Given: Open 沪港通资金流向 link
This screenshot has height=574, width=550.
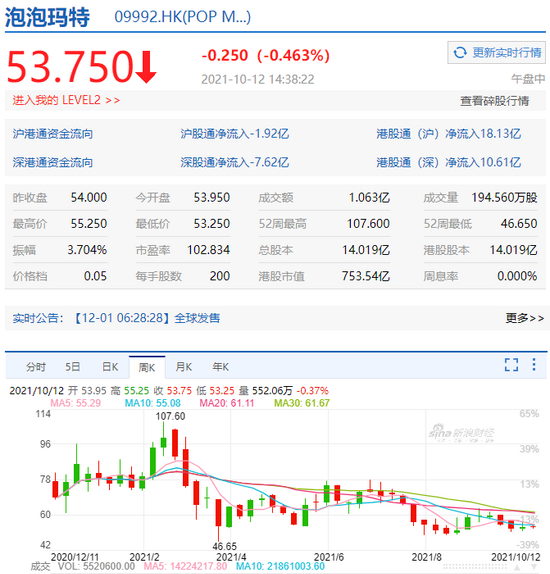Looking at the screenshot, I should click(53, 134).
